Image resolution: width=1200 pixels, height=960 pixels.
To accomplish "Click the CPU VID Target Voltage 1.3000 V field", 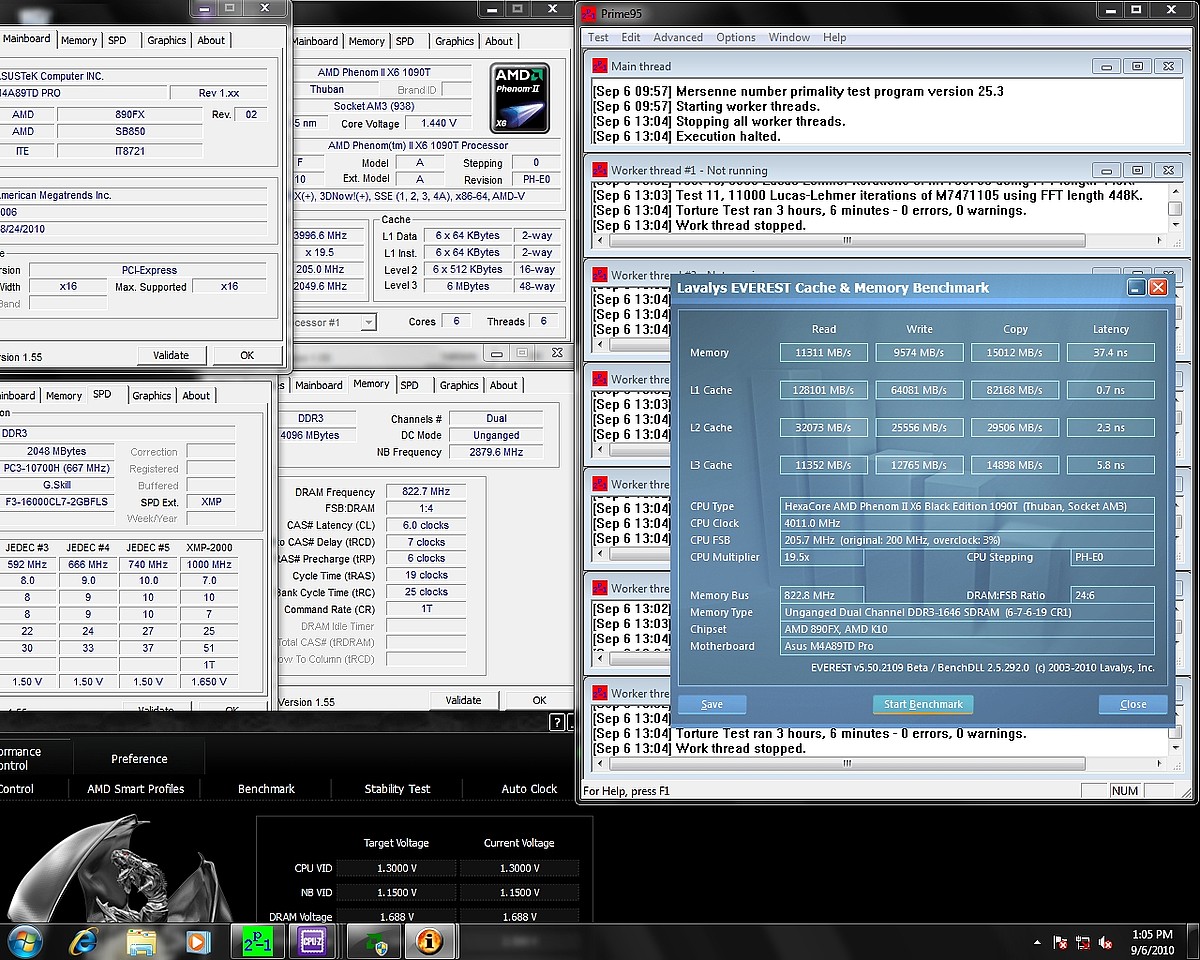I will (x=397, y=868).
